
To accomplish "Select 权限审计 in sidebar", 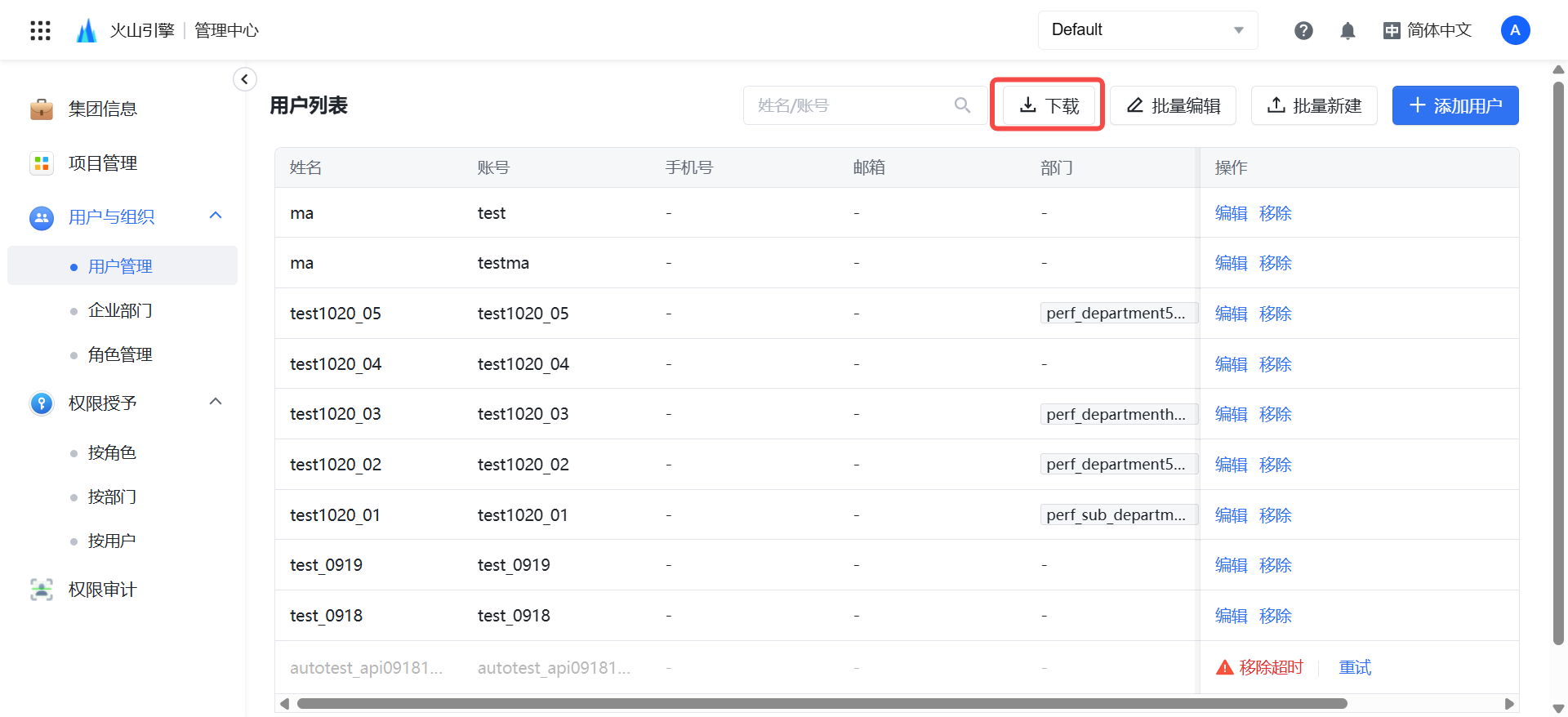I will tap(102, 590).
